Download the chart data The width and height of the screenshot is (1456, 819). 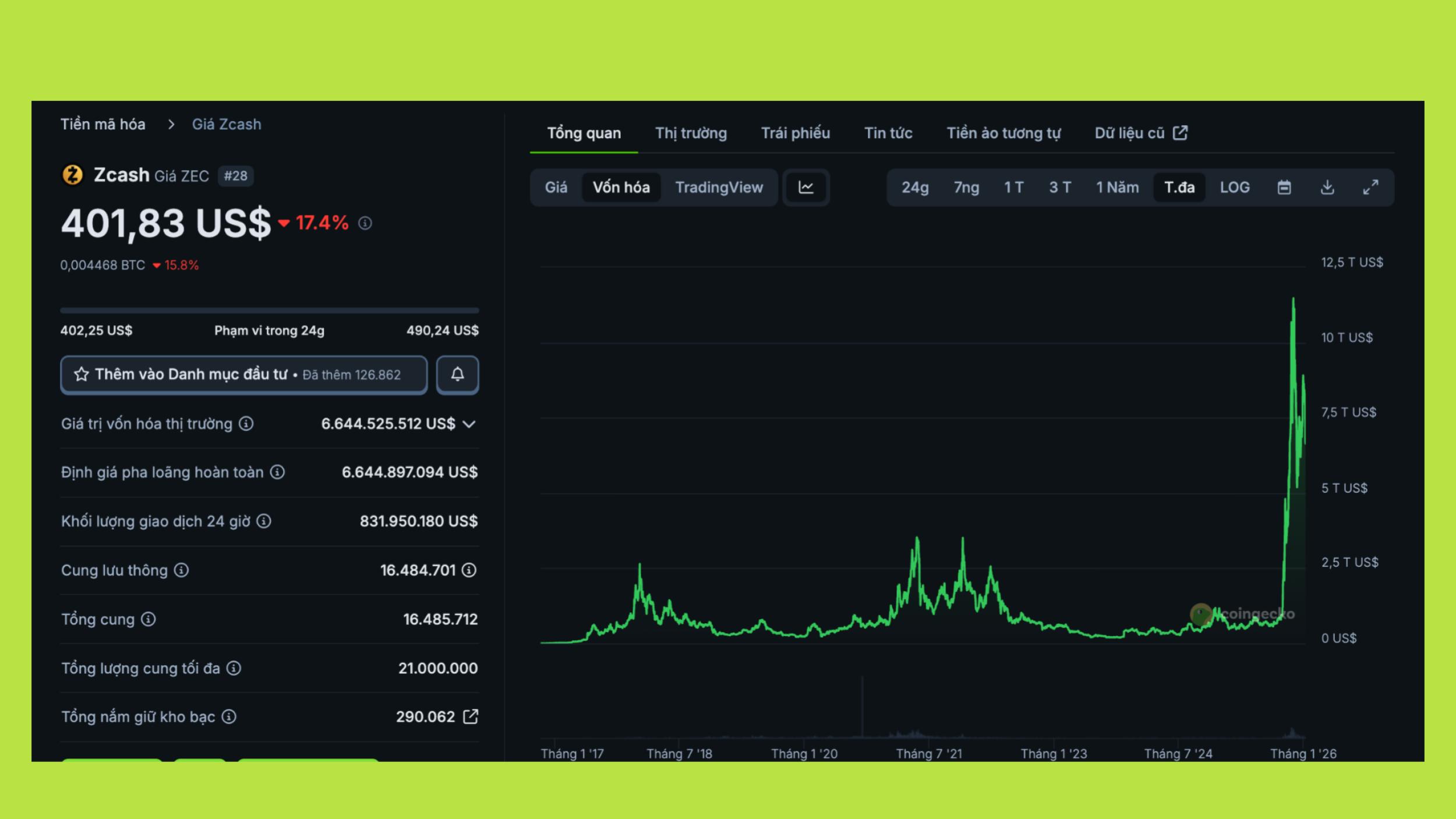point(1327,188)
